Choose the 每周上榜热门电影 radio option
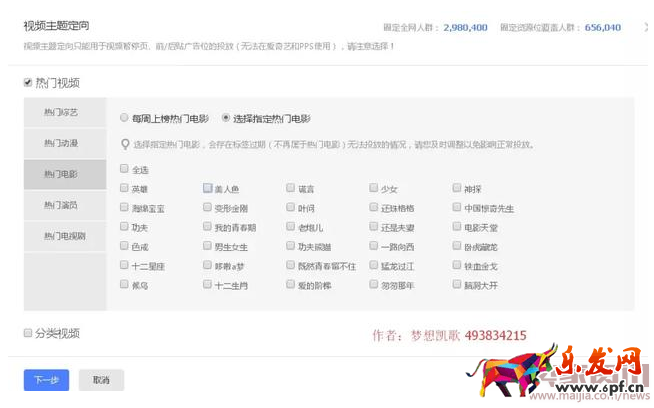The image size is (654, 408). [x=124, y=117]
